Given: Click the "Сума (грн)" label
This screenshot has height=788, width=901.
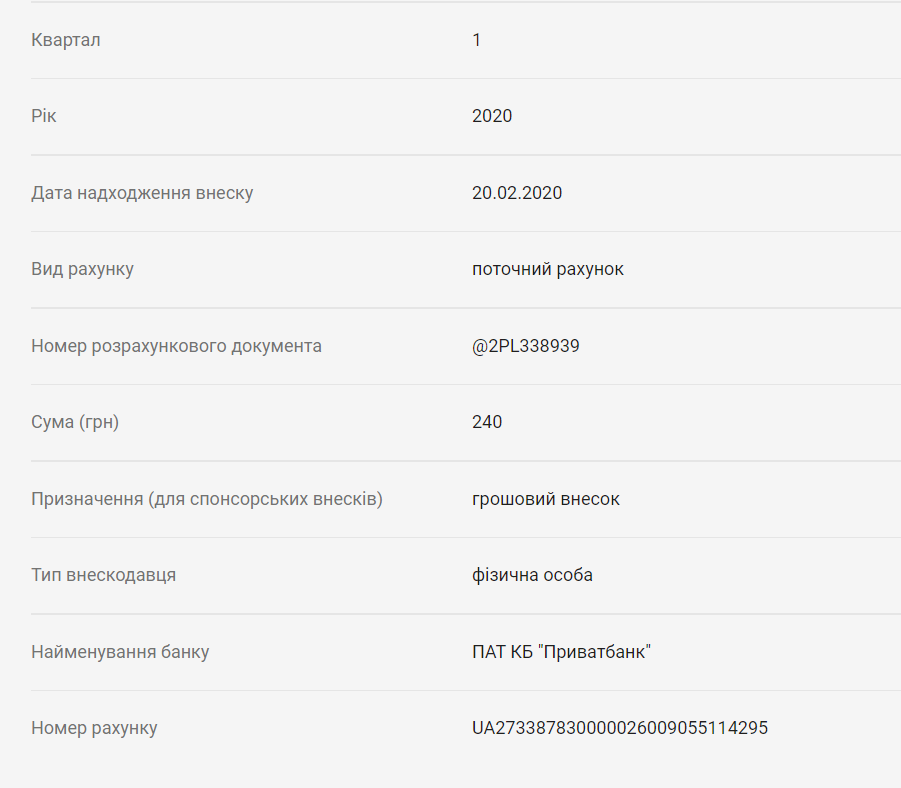Looking at the screenshot, I should click(75, 422).
